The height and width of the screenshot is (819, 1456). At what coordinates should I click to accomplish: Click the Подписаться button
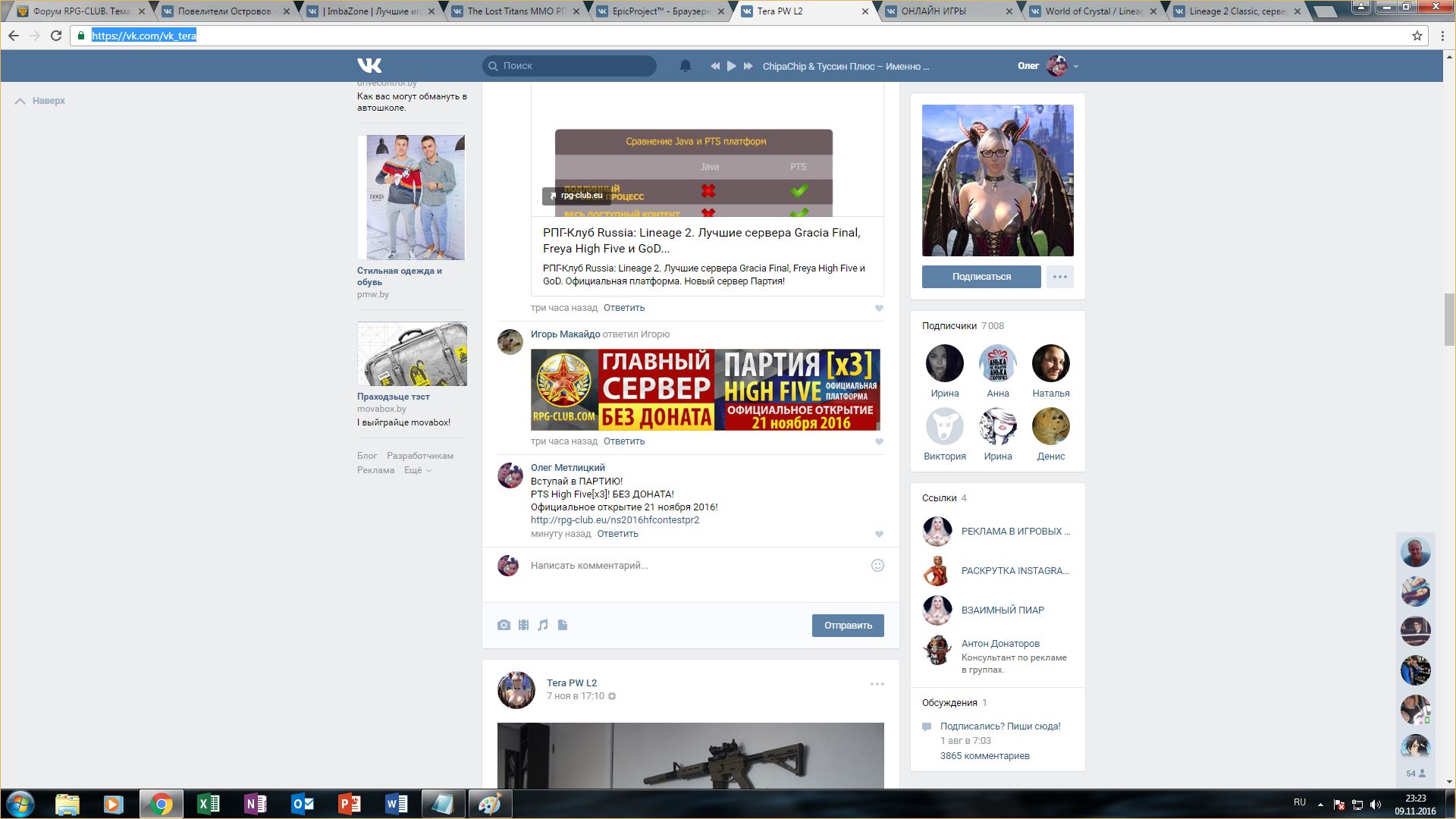click(981, 277)
